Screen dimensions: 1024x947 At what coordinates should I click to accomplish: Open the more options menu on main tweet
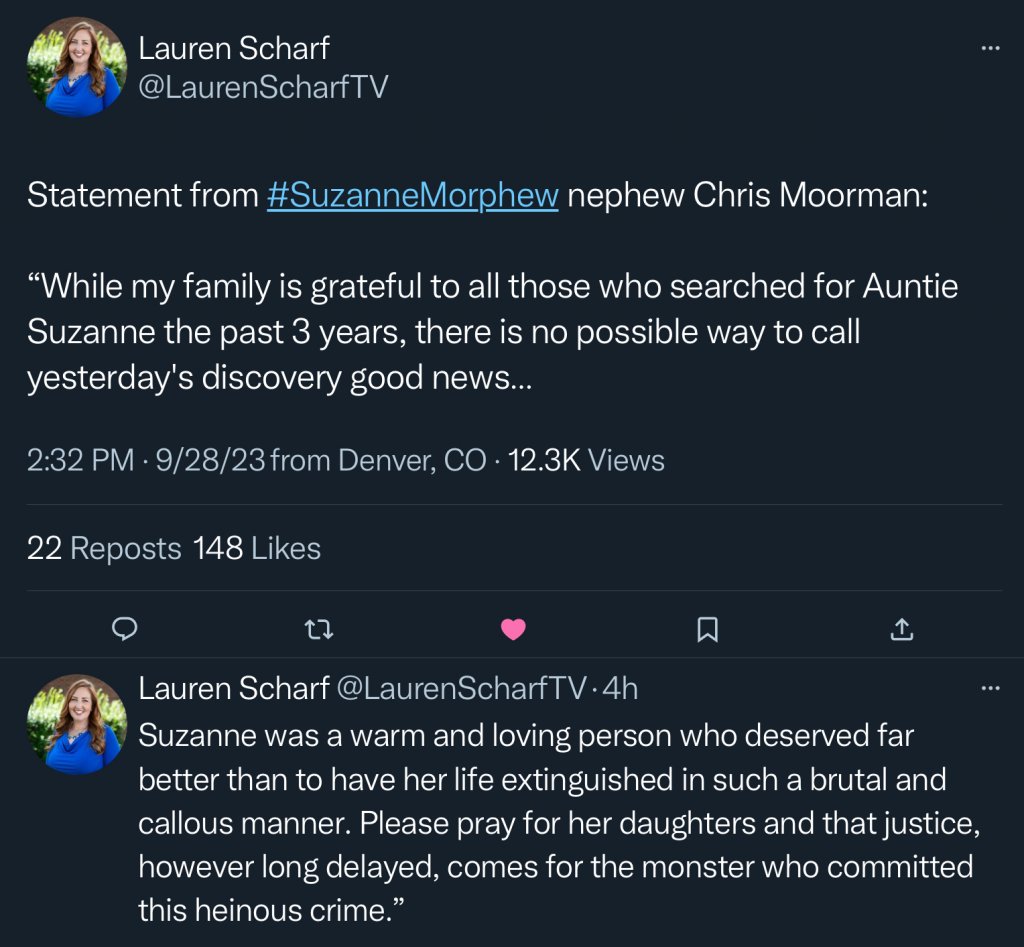pyautogui.click(x=990, y=48)
